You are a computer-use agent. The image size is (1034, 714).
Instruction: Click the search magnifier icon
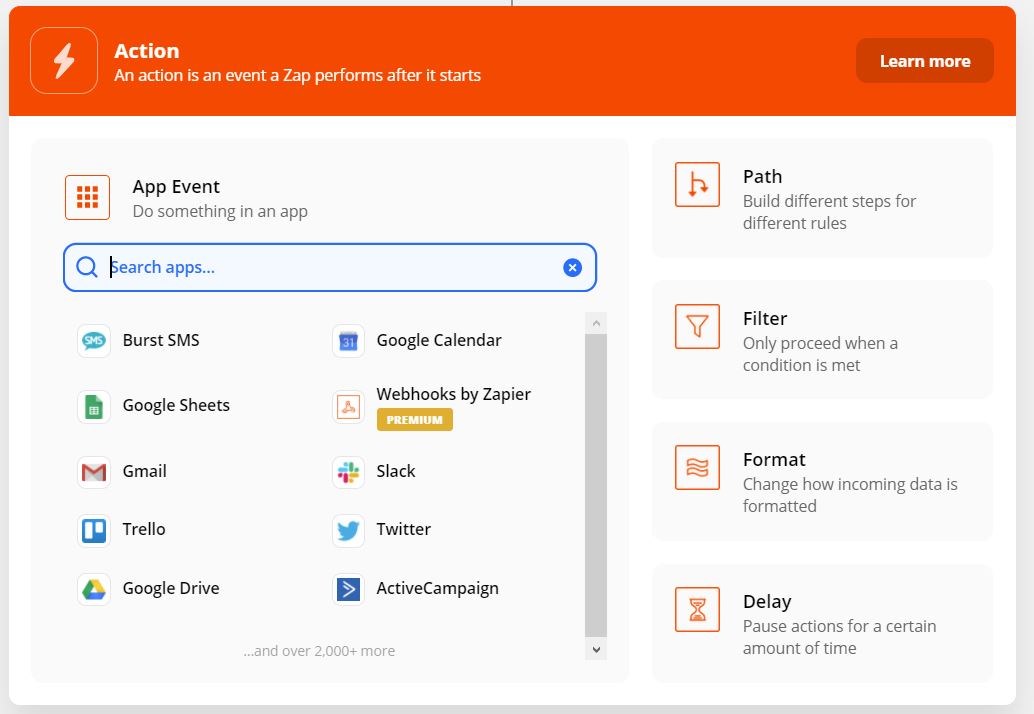[x=86, y=267]
